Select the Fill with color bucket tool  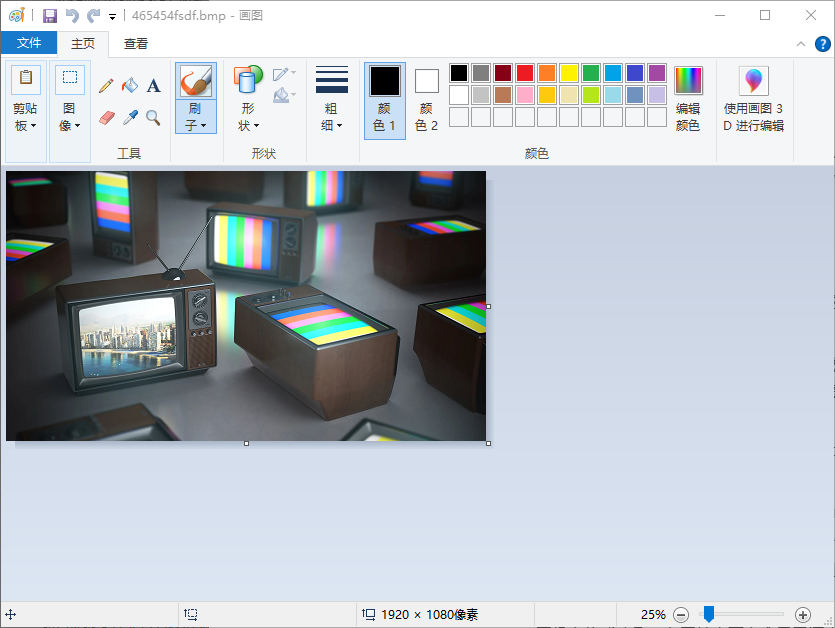[x=130, y=86]
